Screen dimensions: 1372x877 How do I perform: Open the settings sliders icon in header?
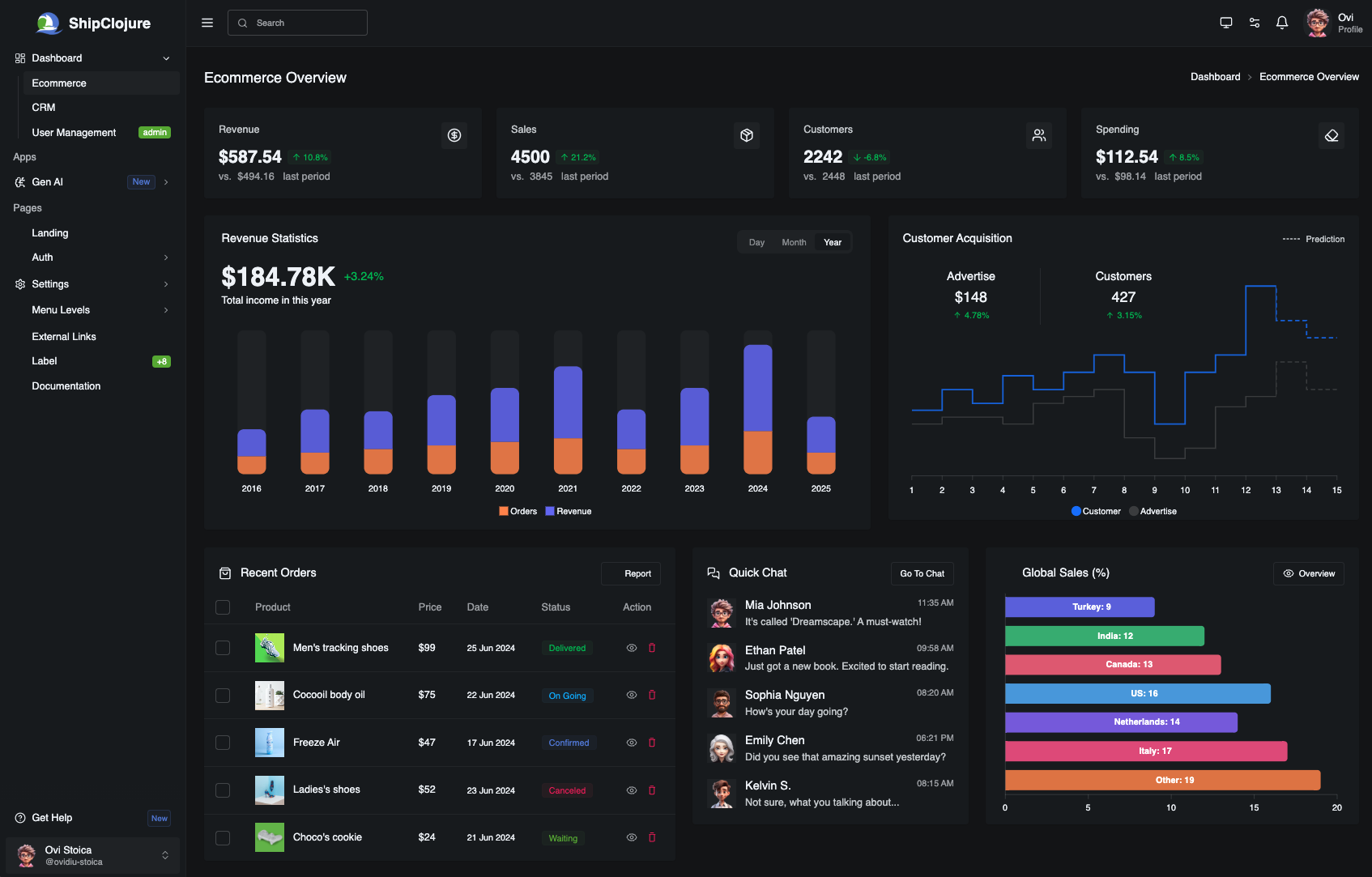click(1254, 22)
